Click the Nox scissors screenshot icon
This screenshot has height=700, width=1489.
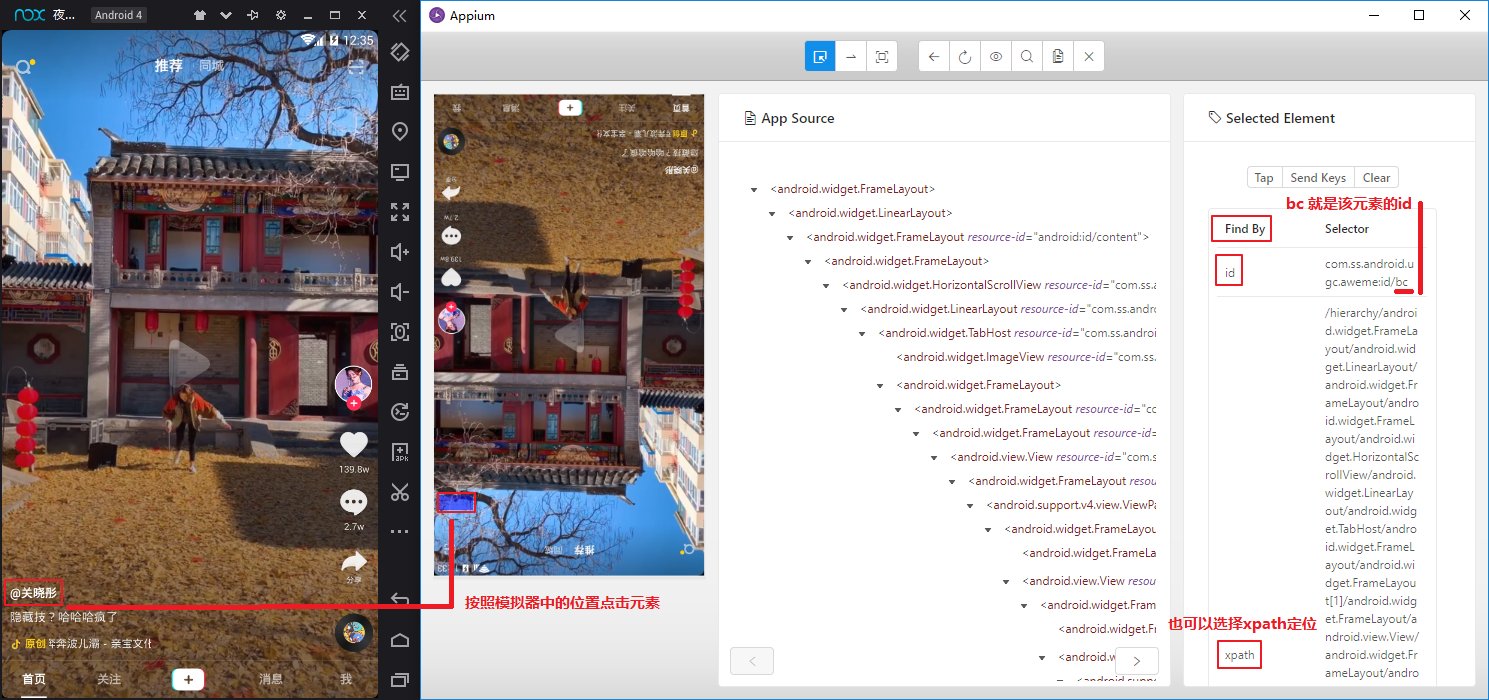[x=400, y=492]
